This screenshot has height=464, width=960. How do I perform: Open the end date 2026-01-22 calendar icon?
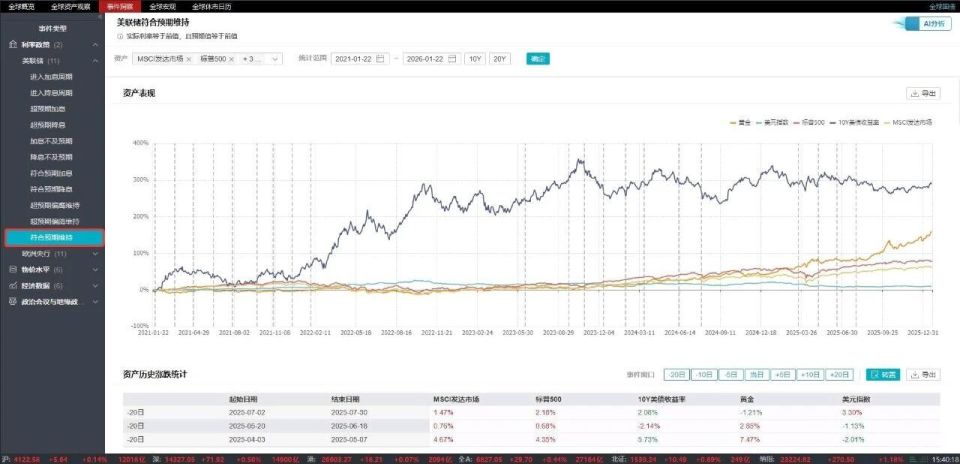(x=452, y=59)
